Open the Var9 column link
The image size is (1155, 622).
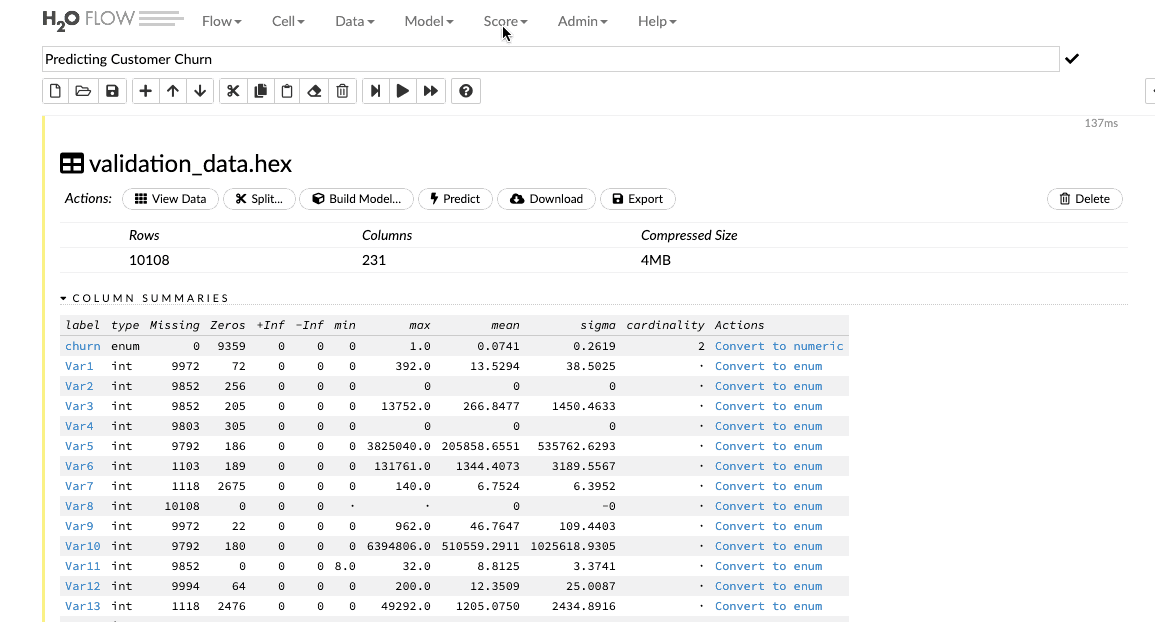pos(79,526)
